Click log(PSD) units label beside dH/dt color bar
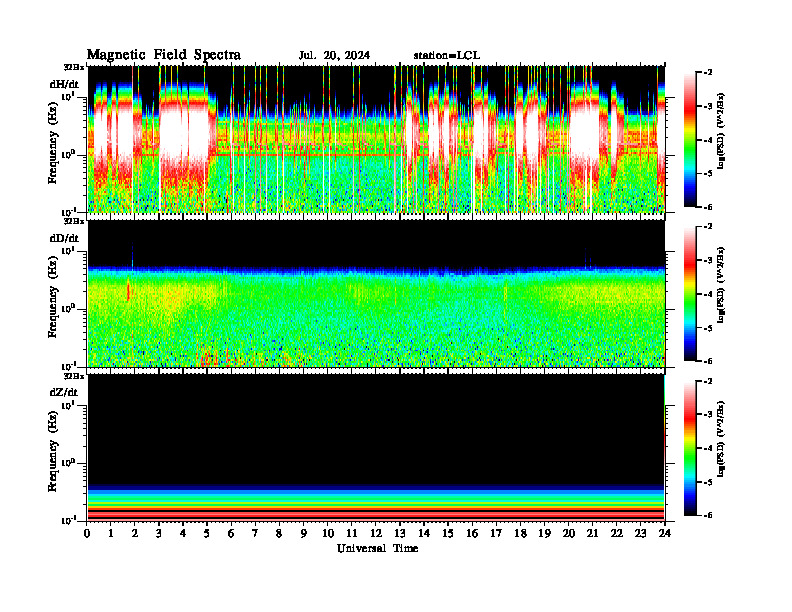 (x=721, y=130)
